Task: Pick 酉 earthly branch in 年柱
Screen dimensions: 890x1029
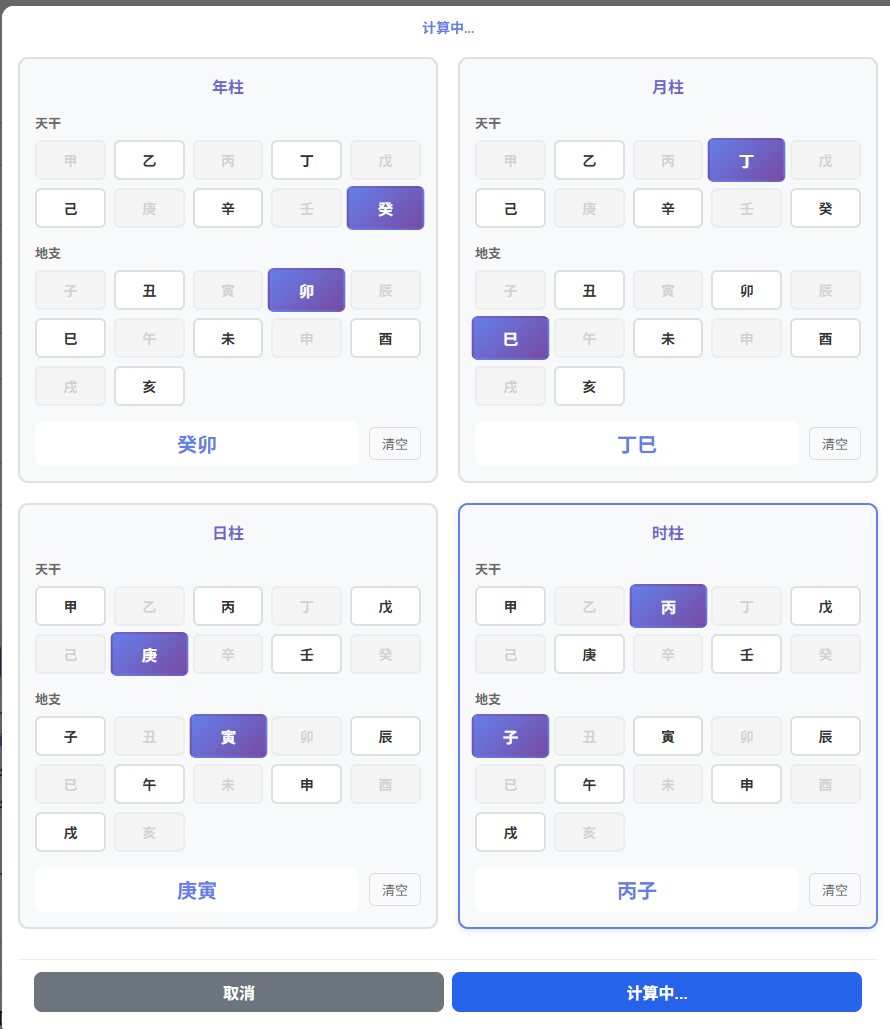Action: click(385, 338)
